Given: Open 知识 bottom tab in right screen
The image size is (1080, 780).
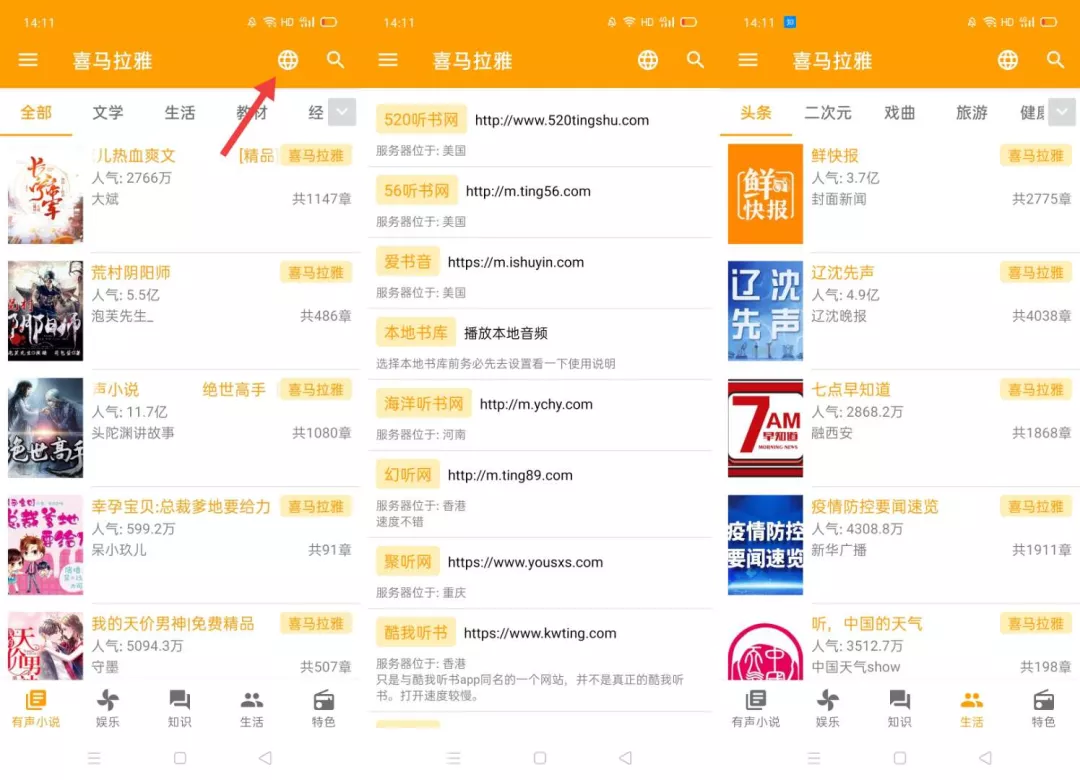Looking at the screenshot, I should tap(900, 709).
